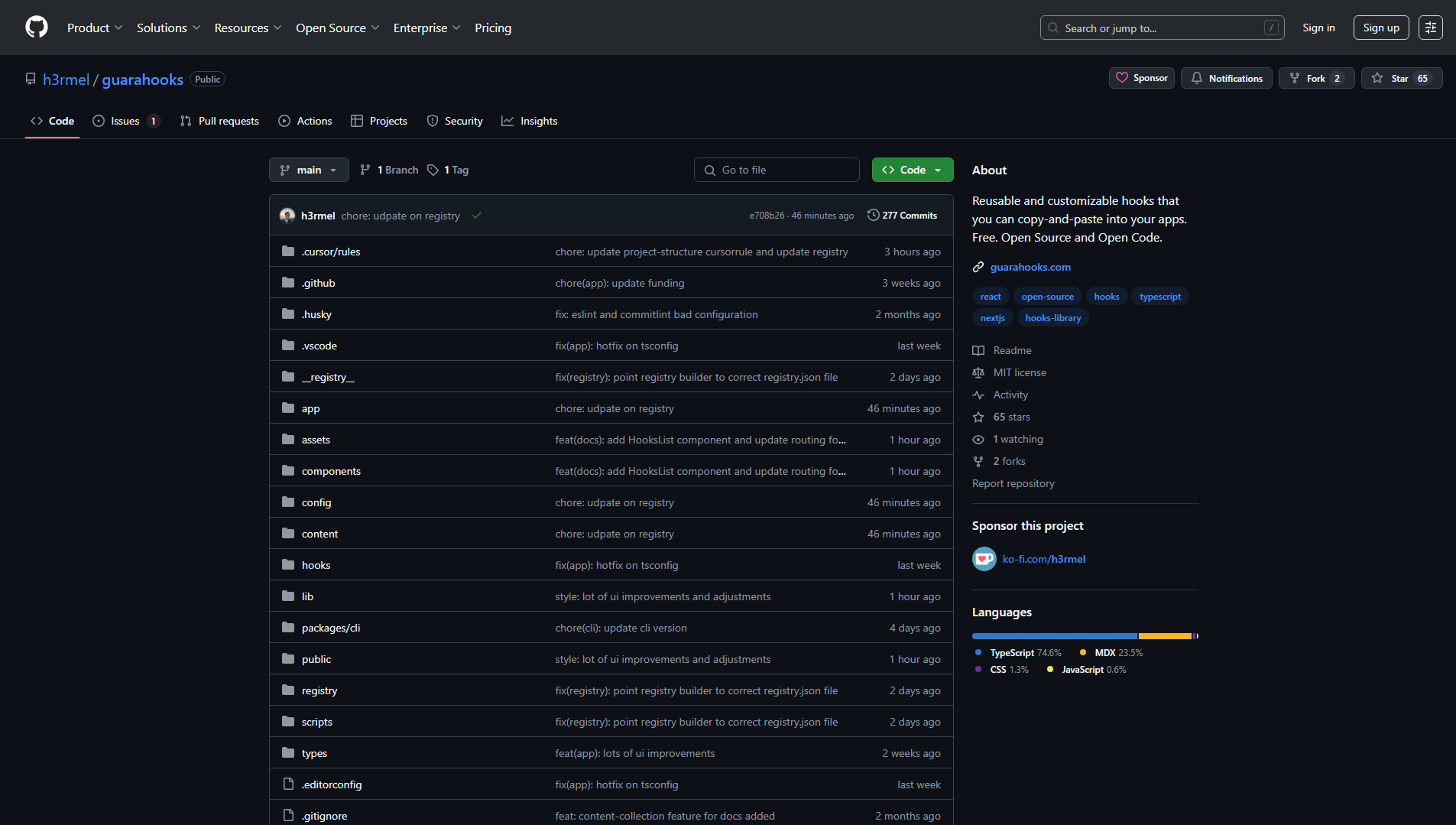
Task: Click the MDX orange segment of language bar
Action: tap(1165, 636)
